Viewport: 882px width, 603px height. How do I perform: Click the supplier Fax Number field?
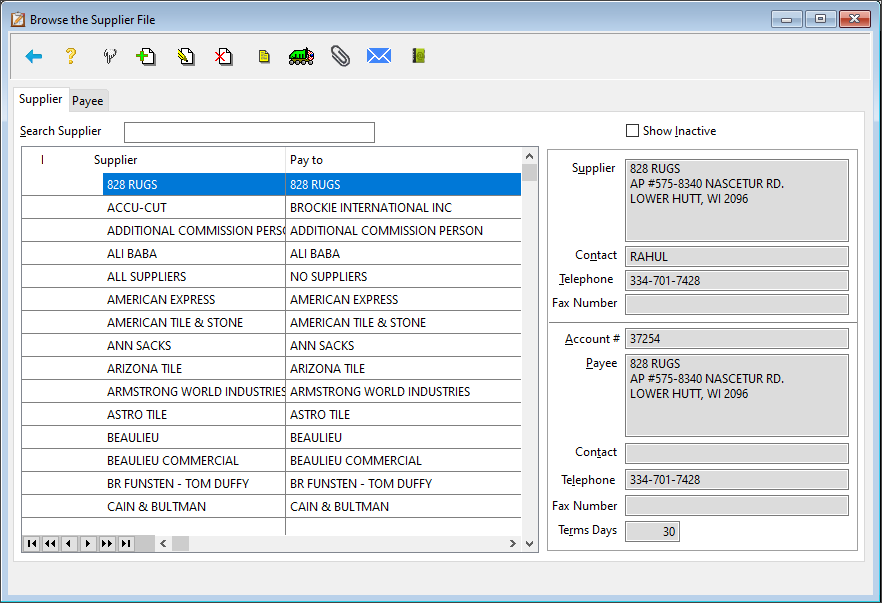[737, 305]
